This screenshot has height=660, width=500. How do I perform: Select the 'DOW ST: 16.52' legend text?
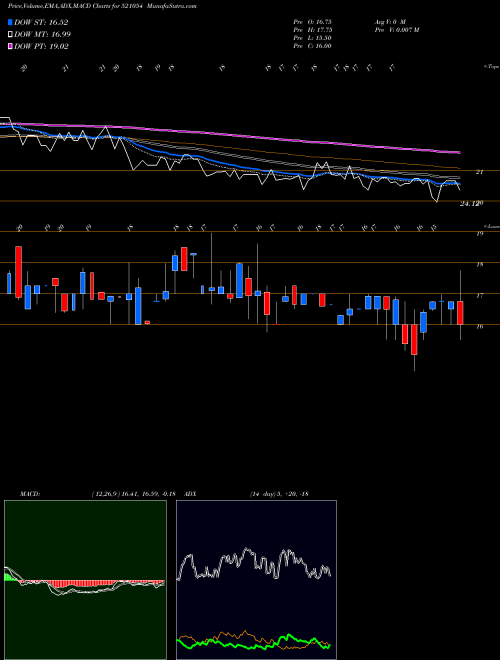[41, 22]
